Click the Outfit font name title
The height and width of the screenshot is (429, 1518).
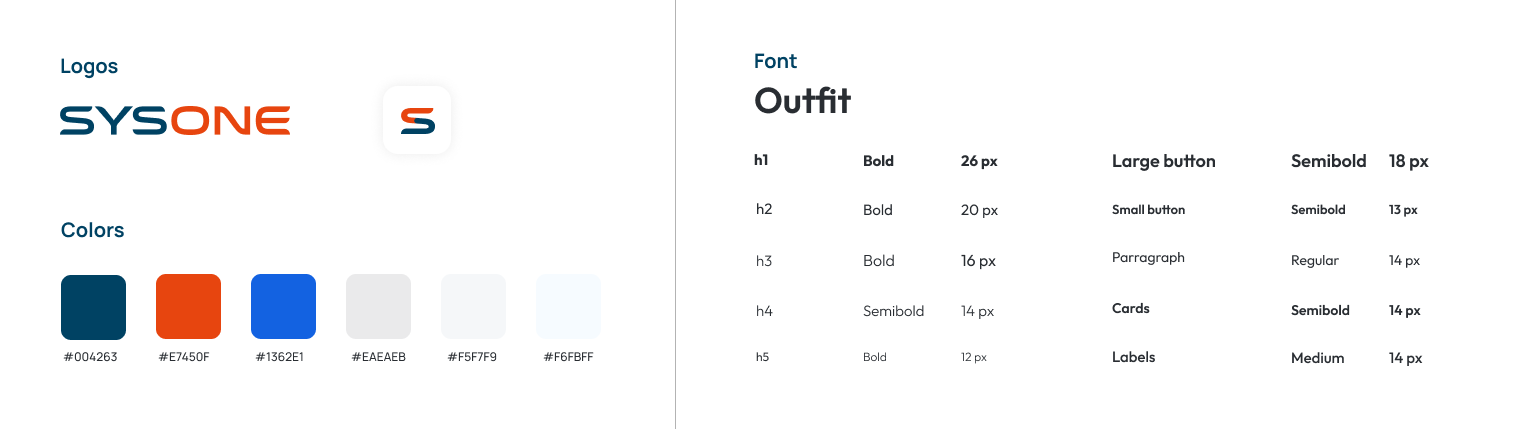coord(802,100)
